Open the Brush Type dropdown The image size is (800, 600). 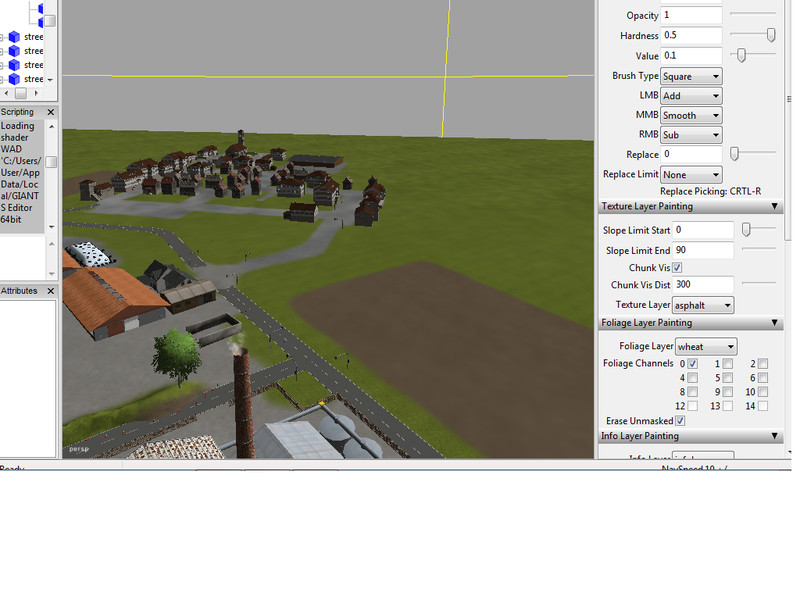coord(691,76)
